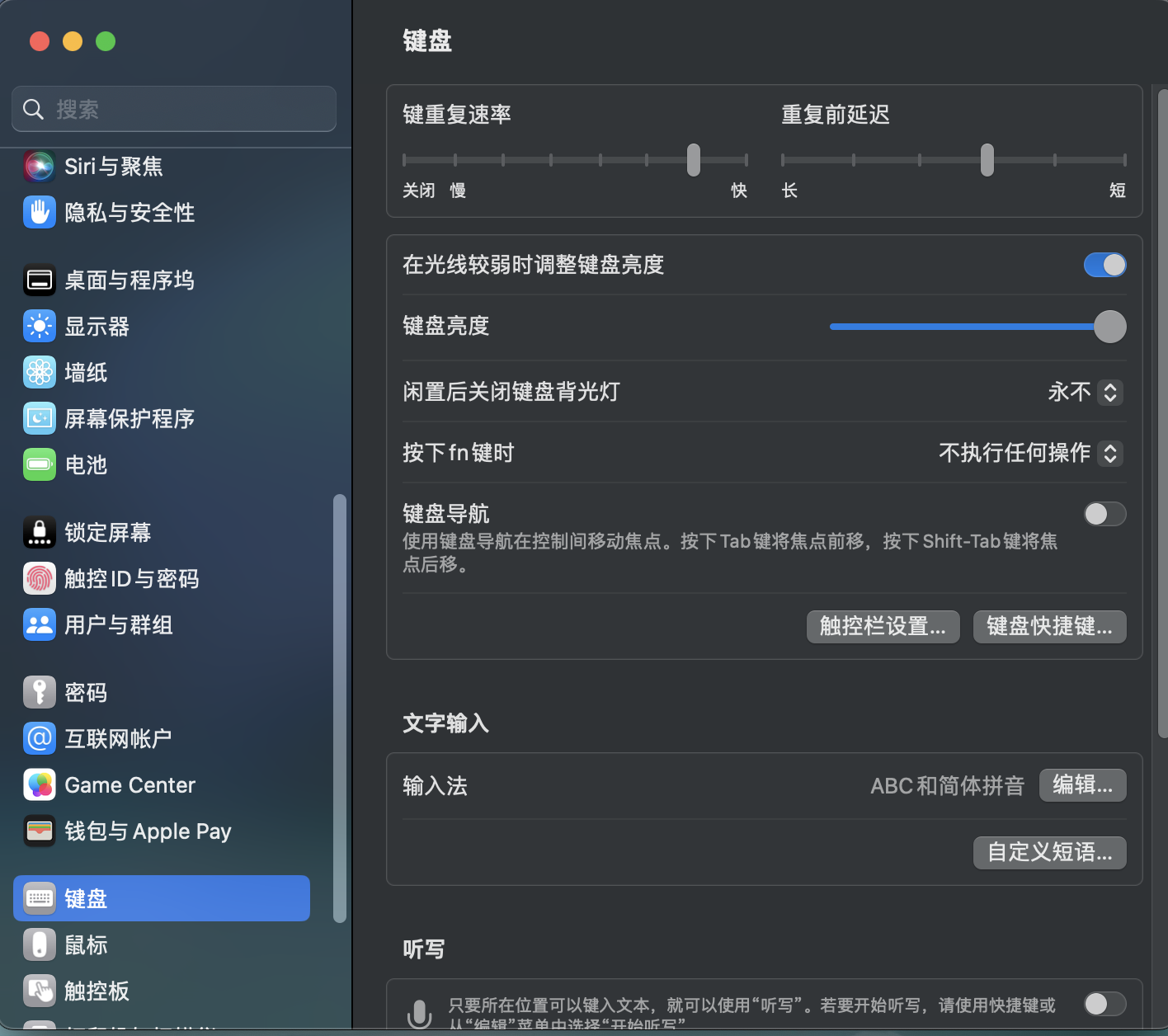This screenshot has width=1168, height=1036.
Task: Click the 键盘 pane title
Action: (427, 41)
